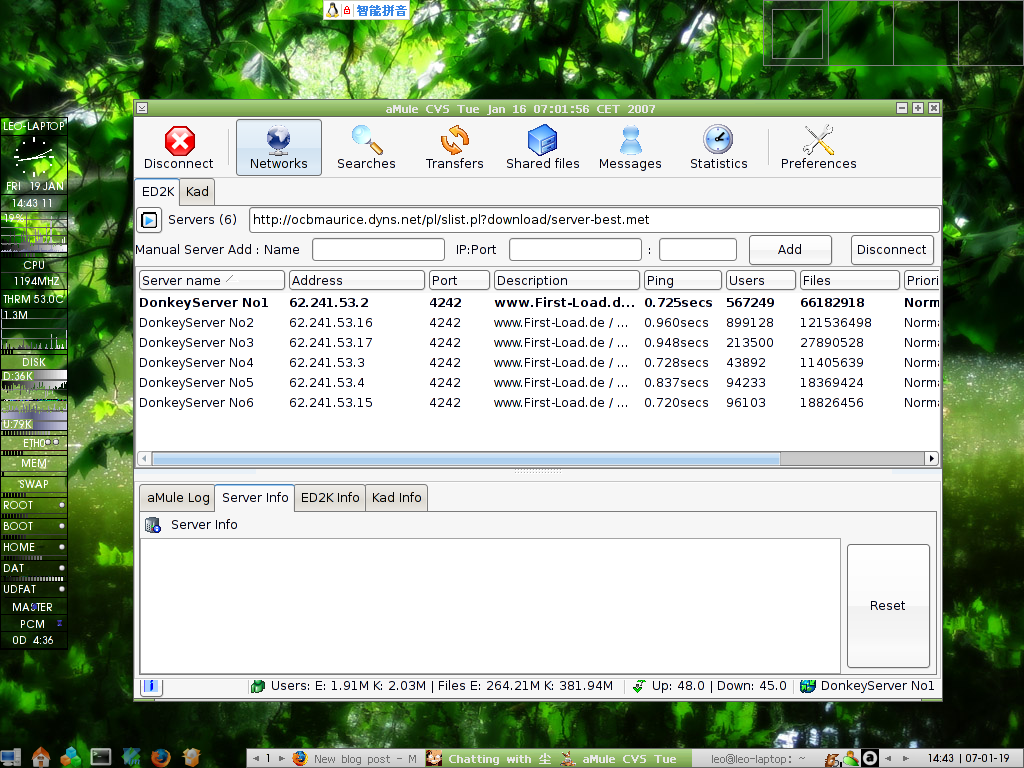
Task: Sort servers by the Ping column
Action: click(x=682, y=280)
